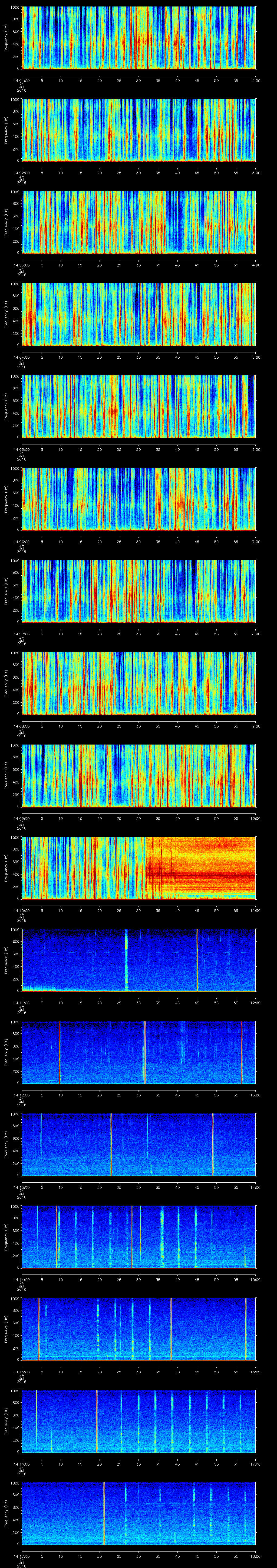Select the spectrogram panel starting at 14:04:00
This screenshot has width=277, height=1568.
[x=139, y=314]
